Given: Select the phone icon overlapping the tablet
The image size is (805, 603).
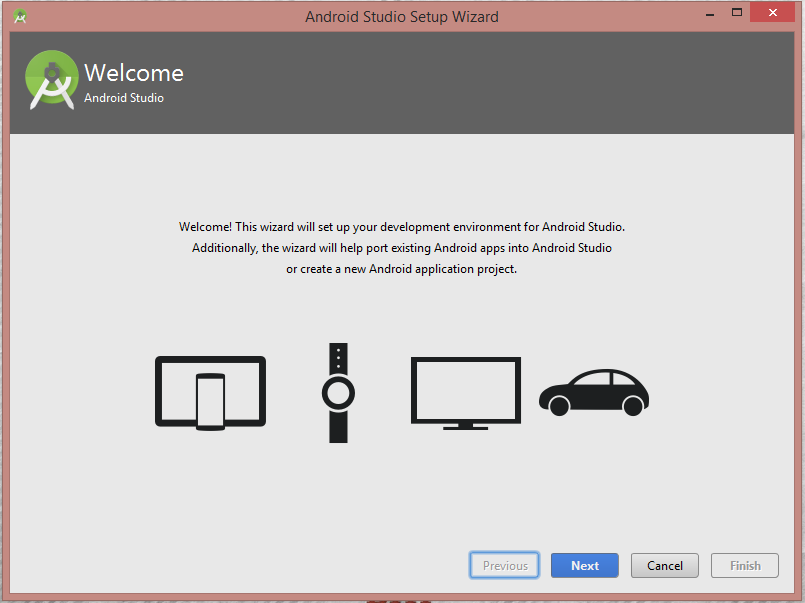Looking at the screenshot, I should tap(210, 401).
